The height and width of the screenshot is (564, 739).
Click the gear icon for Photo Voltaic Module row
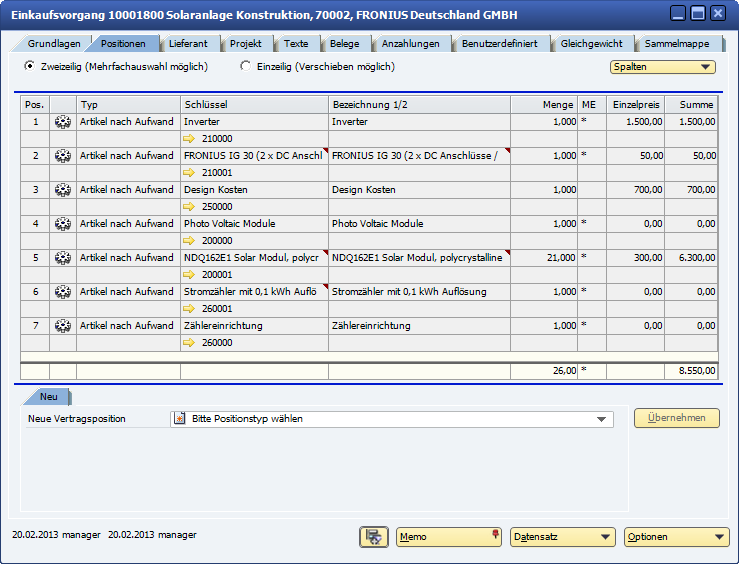(x=63, y=224)
